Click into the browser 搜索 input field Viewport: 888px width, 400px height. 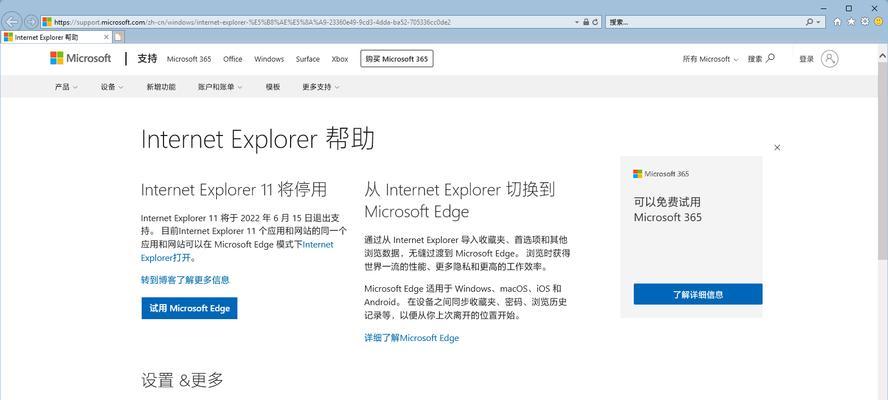click(705, 22)
